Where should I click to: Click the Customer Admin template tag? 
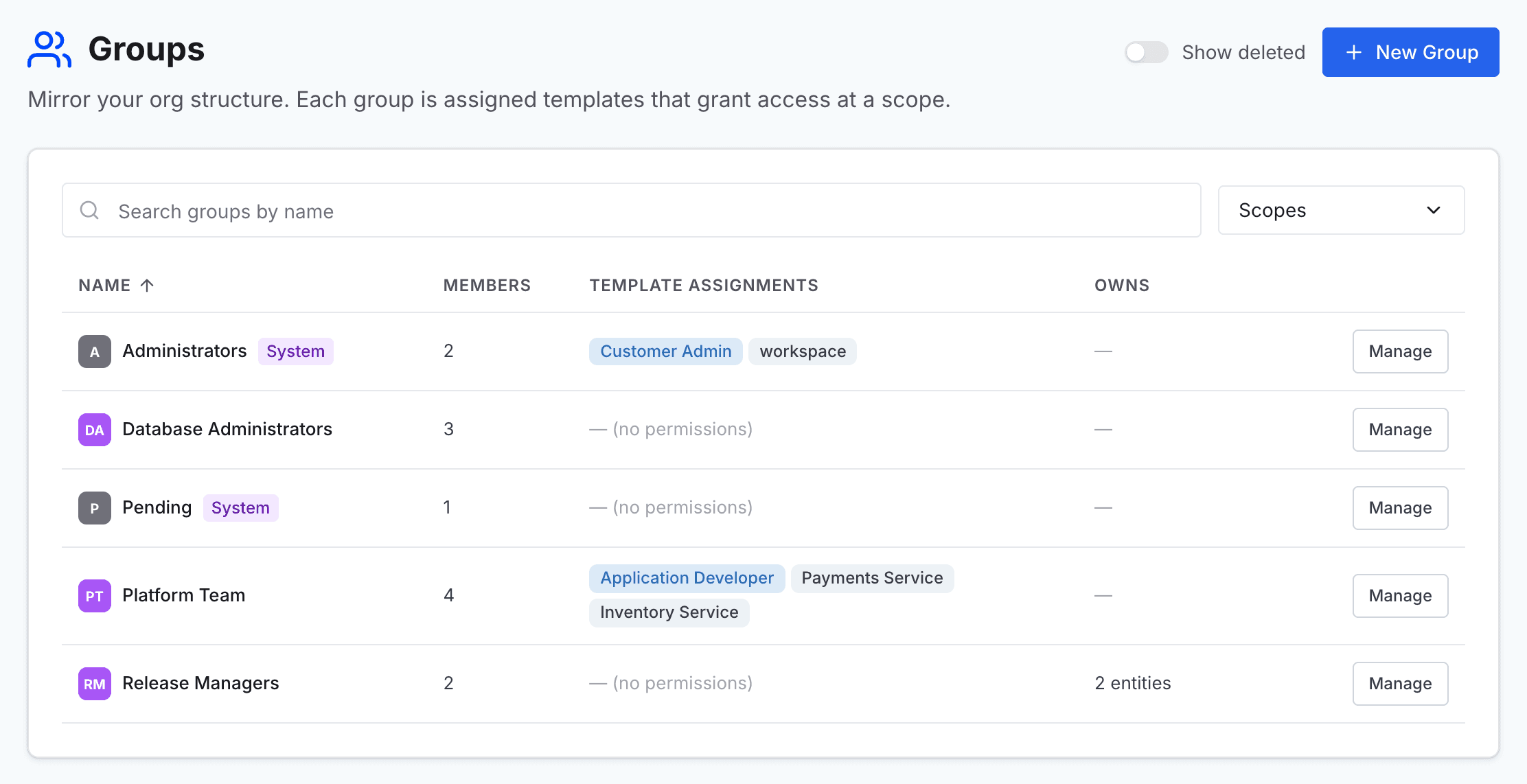[x=666, y=351]
